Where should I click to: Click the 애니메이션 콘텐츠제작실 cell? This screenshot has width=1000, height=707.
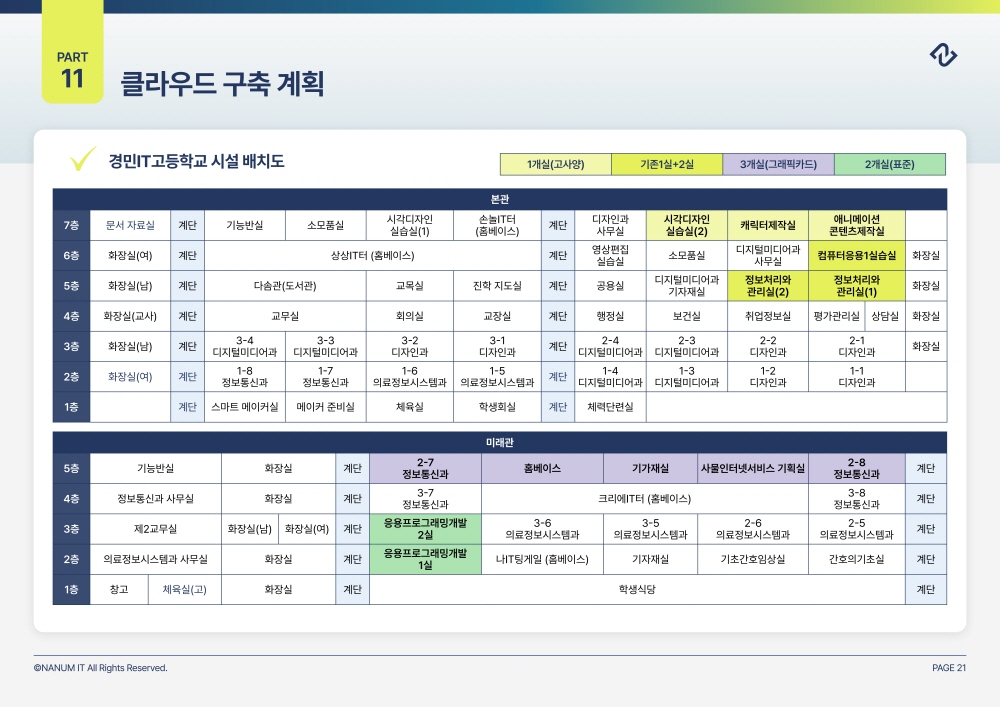coord(856,225)
